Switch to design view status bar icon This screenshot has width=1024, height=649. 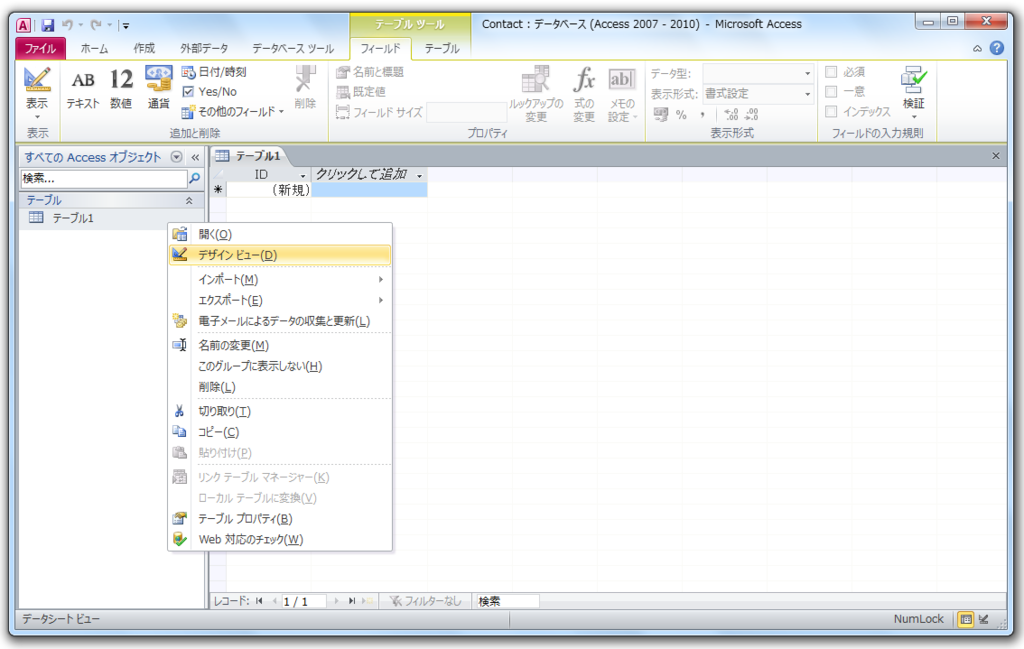coord(984,619)
